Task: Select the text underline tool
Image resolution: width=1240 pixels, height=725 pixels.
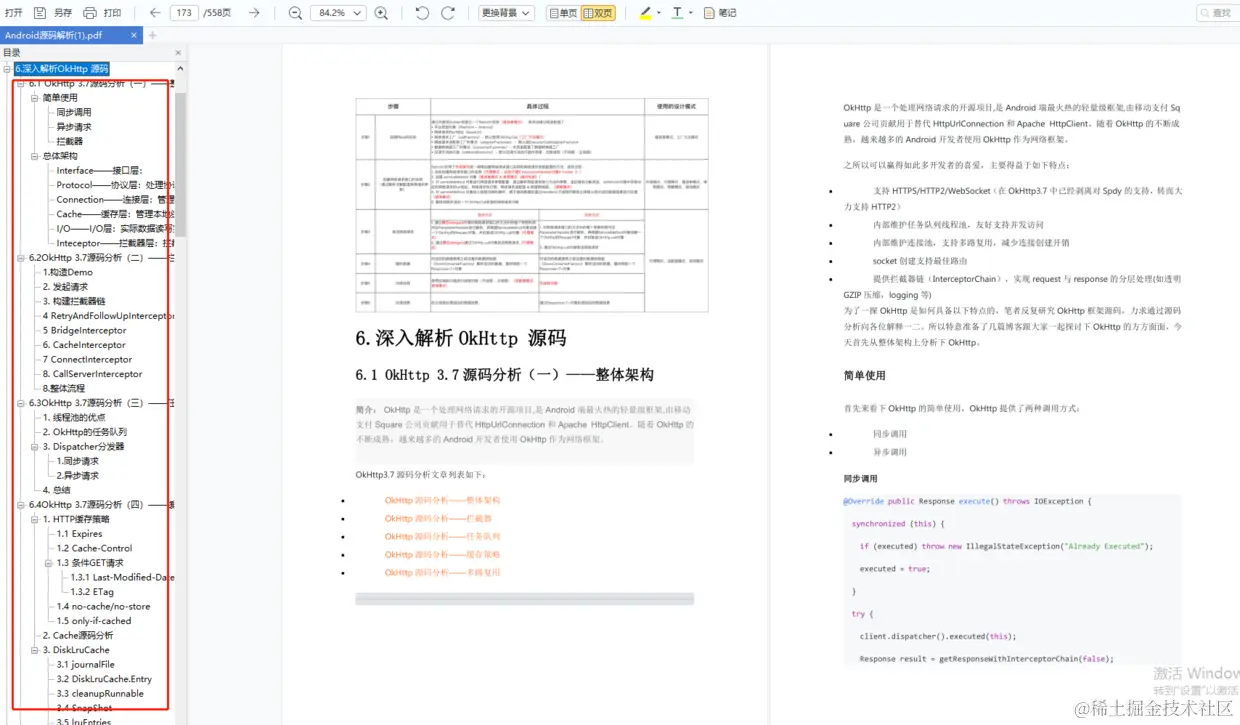Action: pos(677,13)
